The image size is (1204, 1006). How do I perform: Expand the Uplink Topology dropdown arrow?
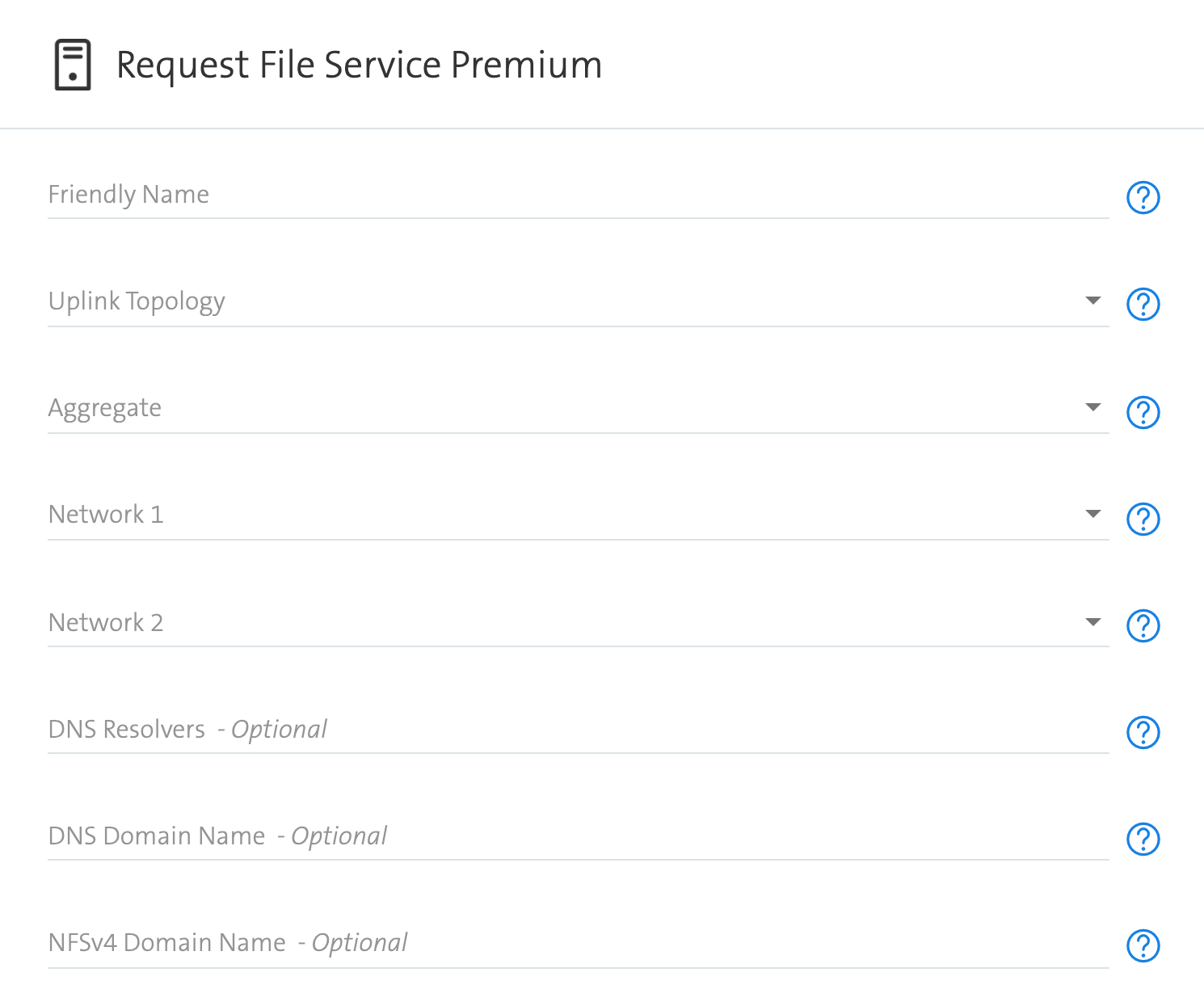click(1092, 301)
